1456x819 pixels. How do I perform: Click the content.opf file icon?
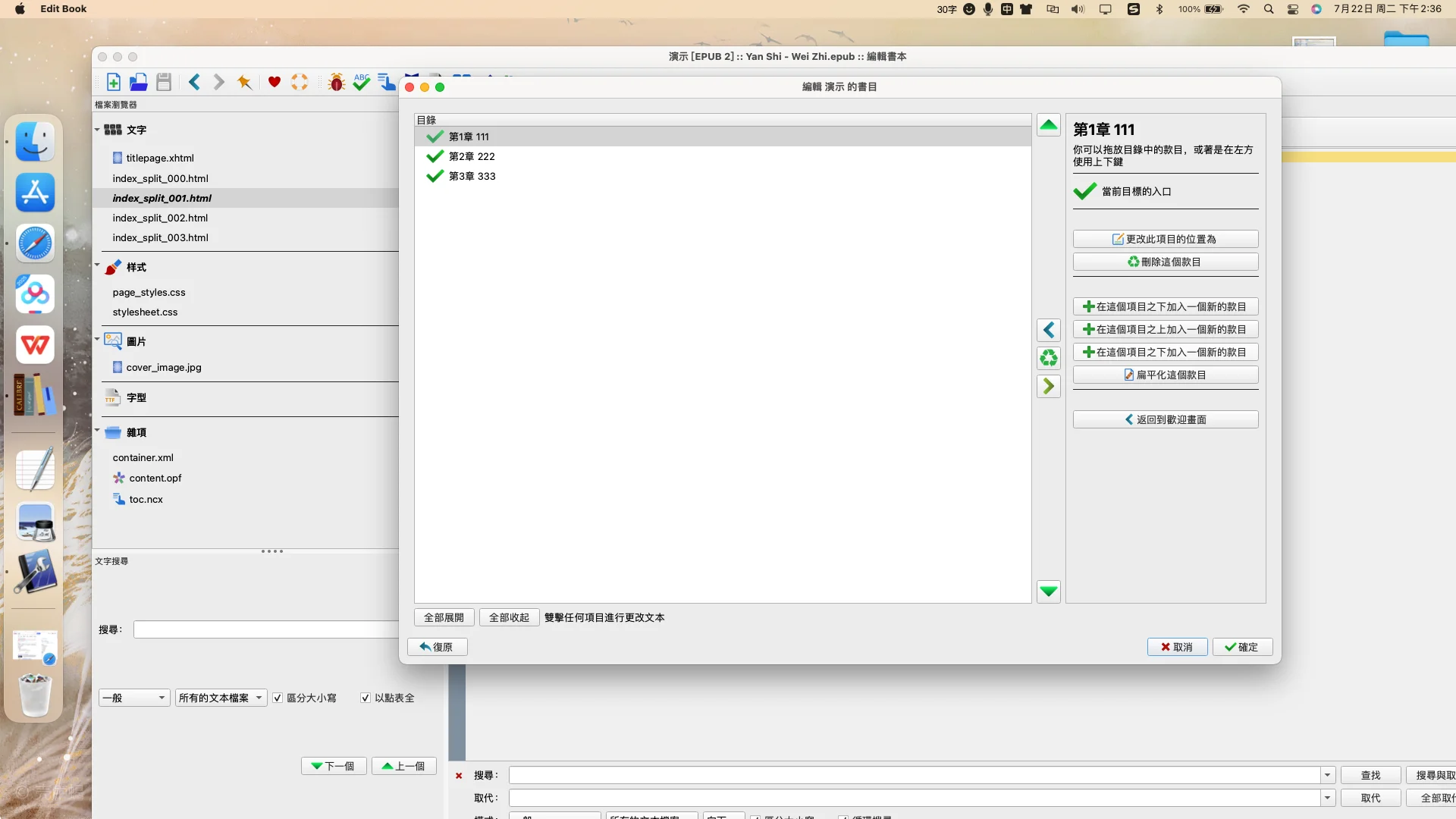coord(119,478)
